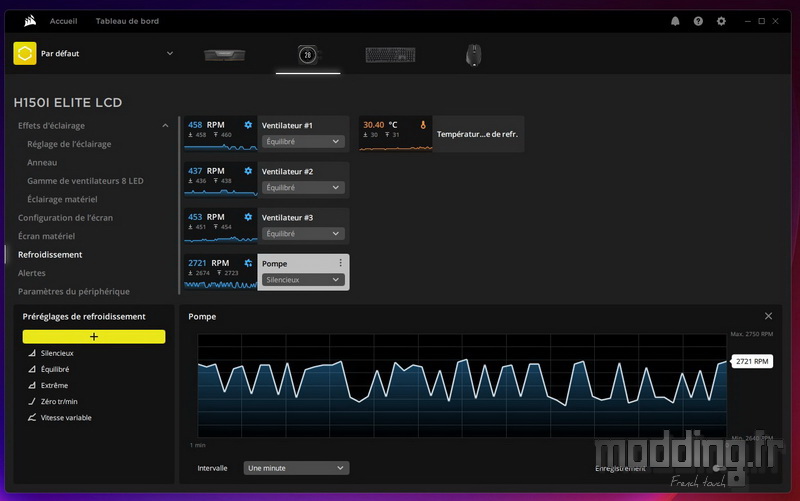Open the help question mark icon
This screenshot has height=501, width=800.
click(x=698, y=21)
